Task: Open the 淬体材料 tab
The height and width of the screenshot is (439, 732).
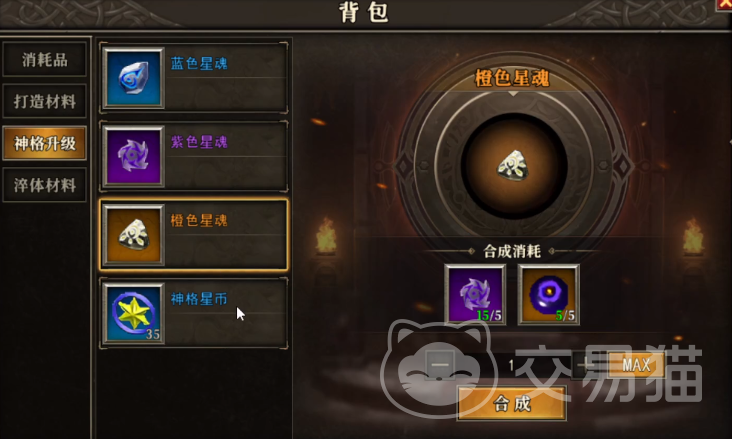Action: pyautogui.click(x=44, y=185)
